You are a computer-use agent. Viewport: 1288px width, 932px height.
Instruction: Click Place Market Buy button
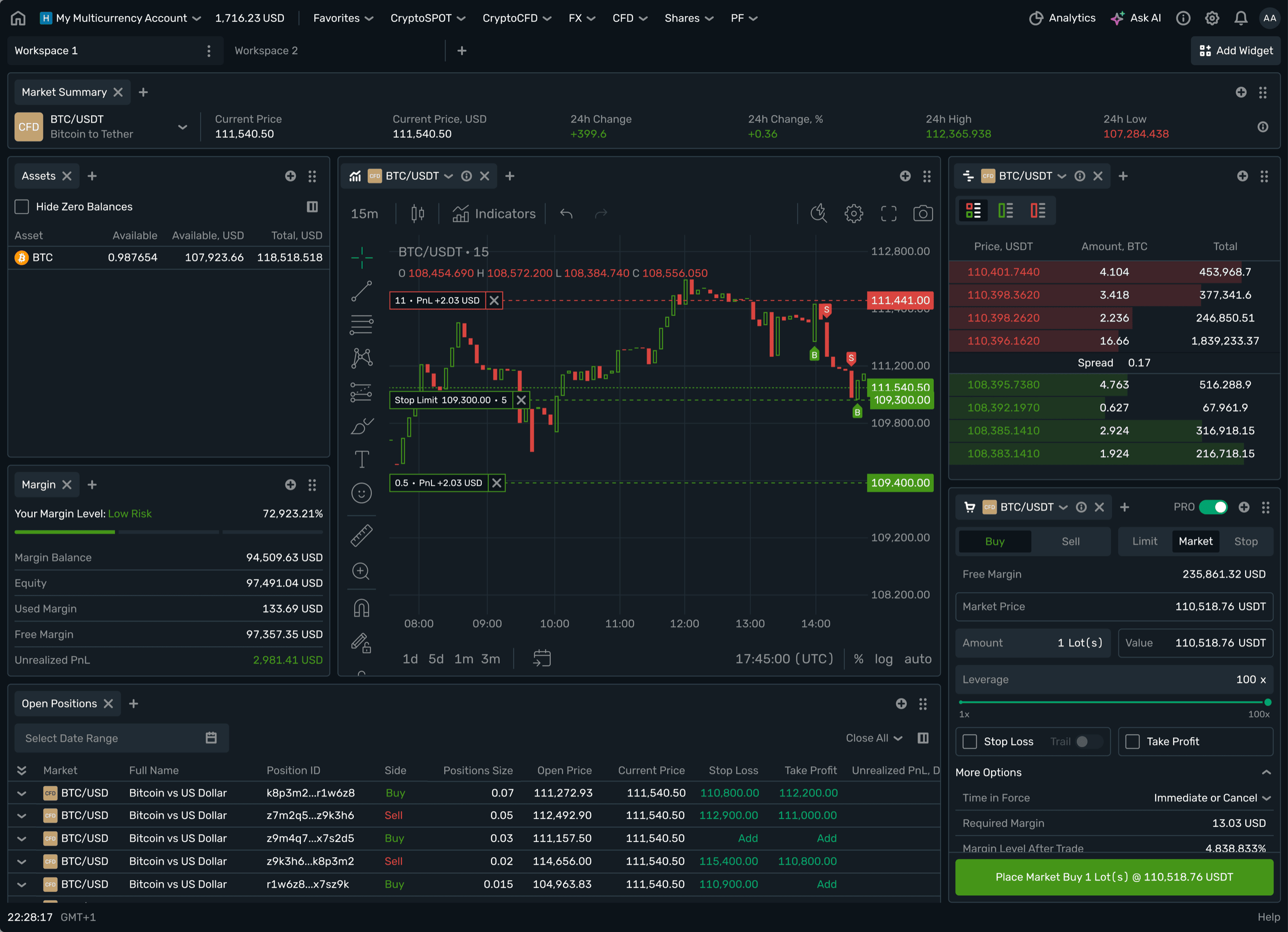(x=1113, y=877)
